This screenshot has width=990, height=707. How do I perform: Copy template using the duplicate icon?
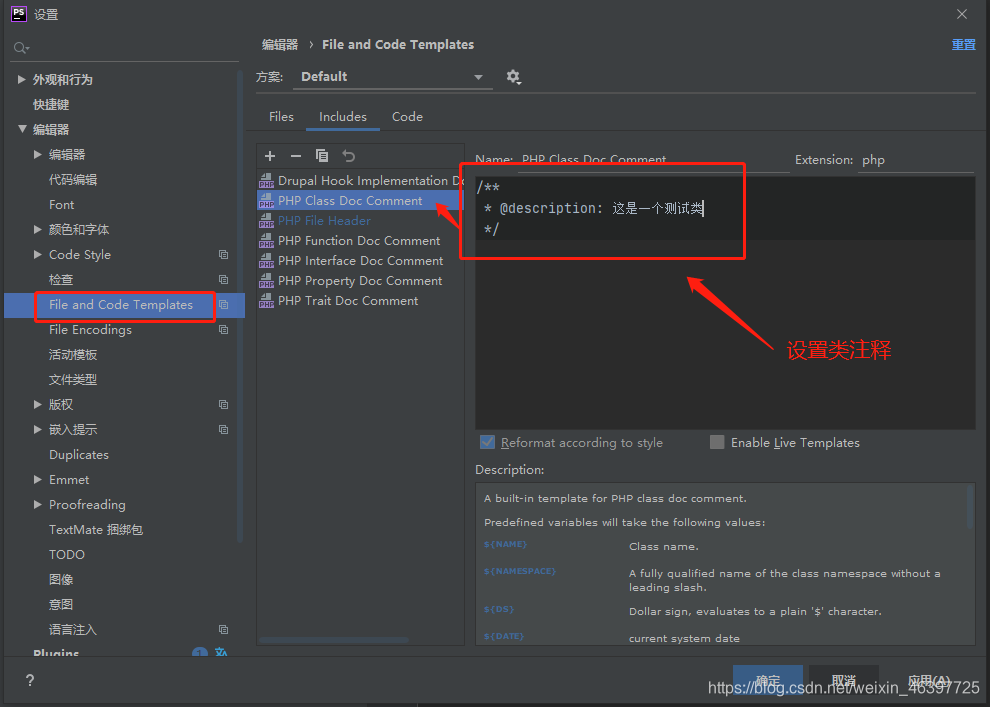click(321, 155)
